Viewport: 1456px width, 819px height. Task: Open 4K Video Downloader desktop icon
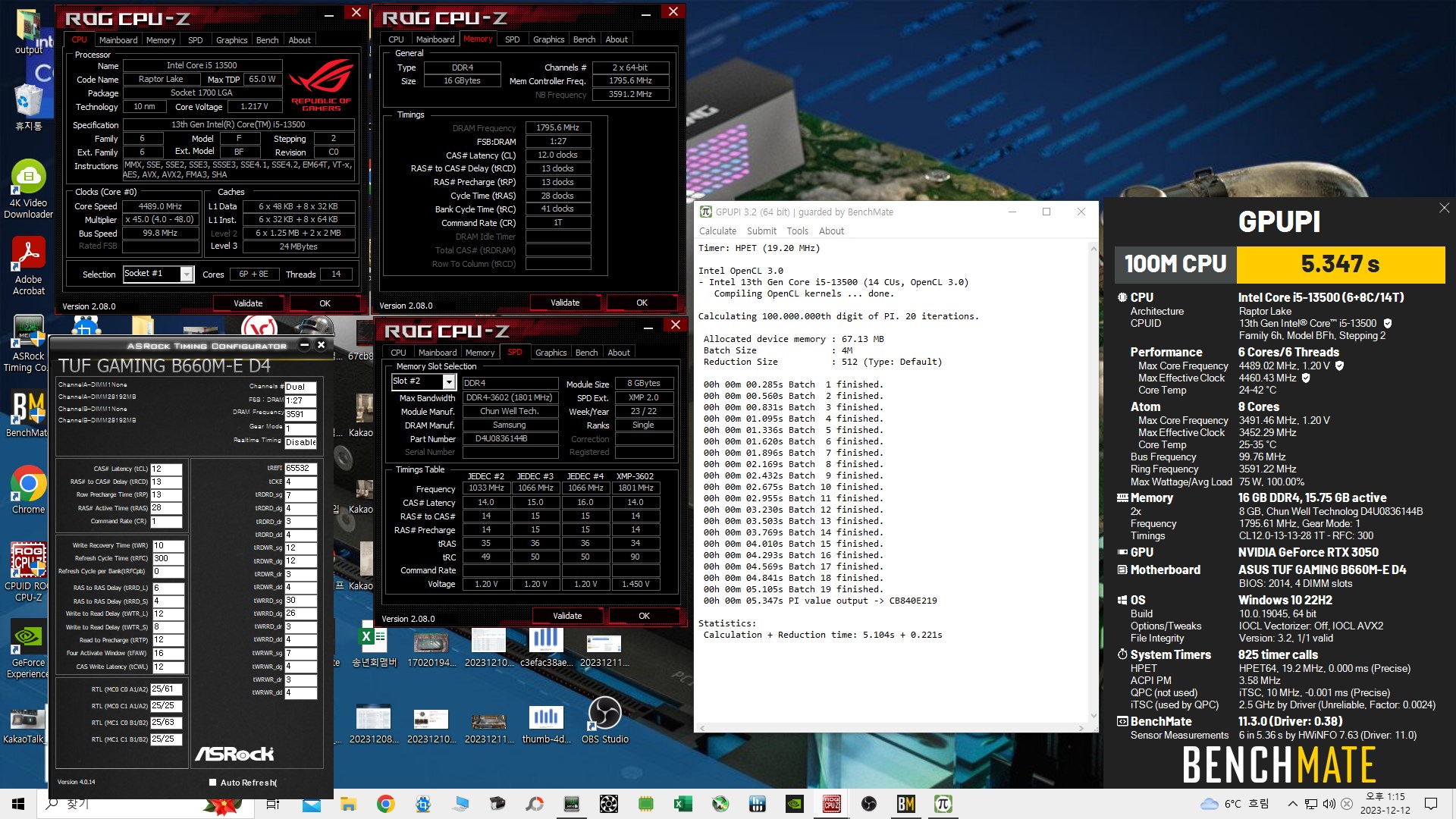coord(28,190)
